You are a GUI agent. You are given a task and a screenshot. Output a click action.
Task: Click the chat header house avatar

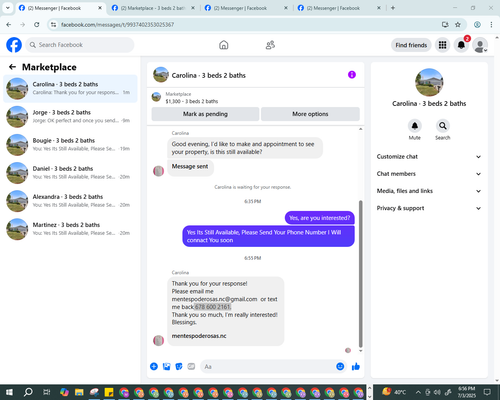(x=161, y=75)
